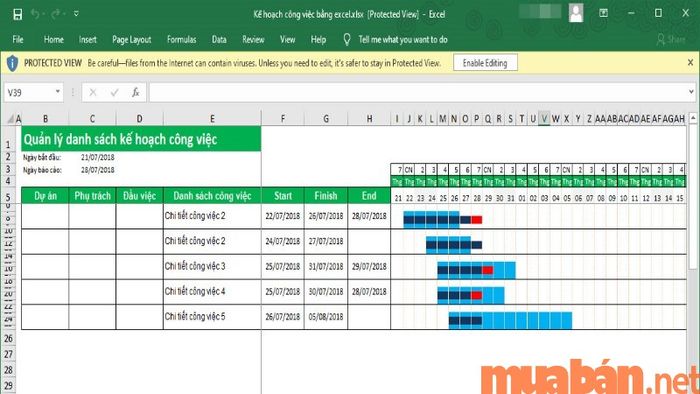Click the red Gantt cell in công việc 4 row
This screenshot has height=394, width=700.
[476, 295]
